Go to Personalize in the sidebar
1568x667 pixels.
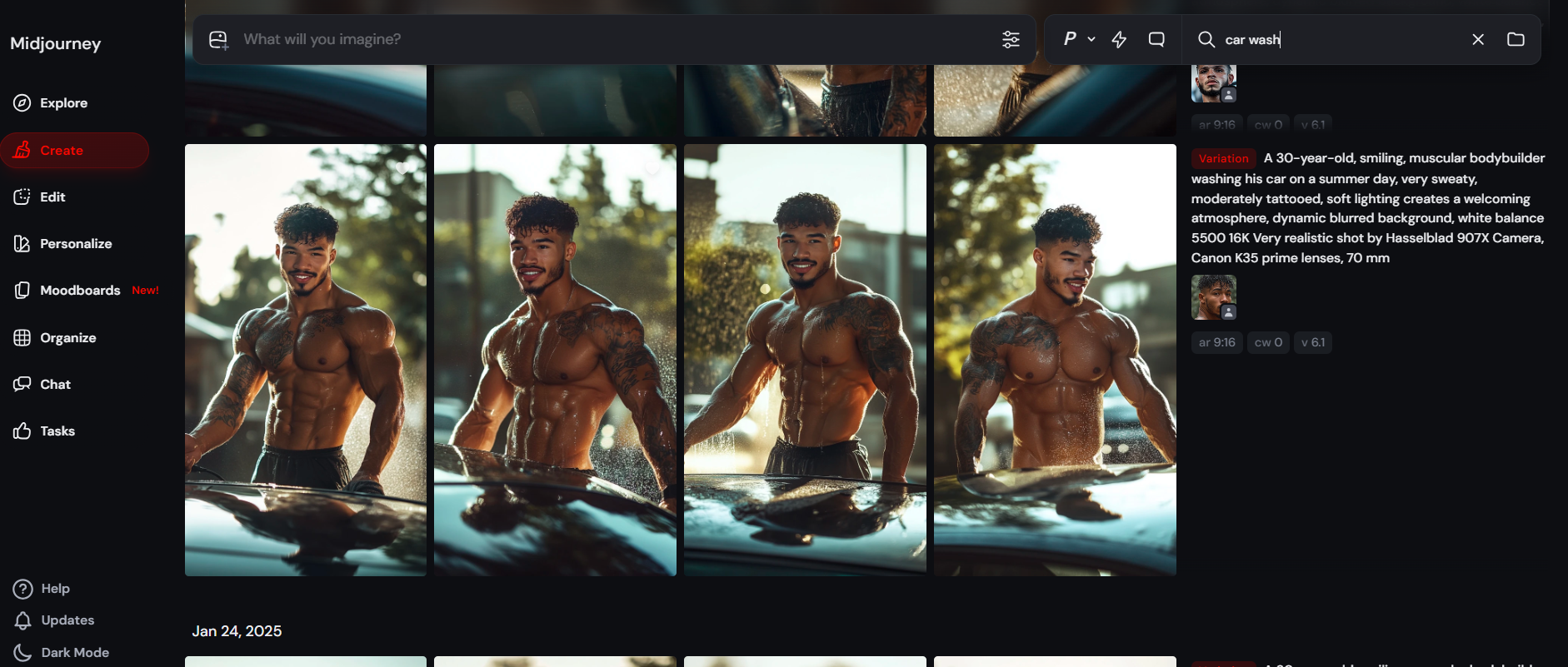pyautogui.click(x=62, y=244)
